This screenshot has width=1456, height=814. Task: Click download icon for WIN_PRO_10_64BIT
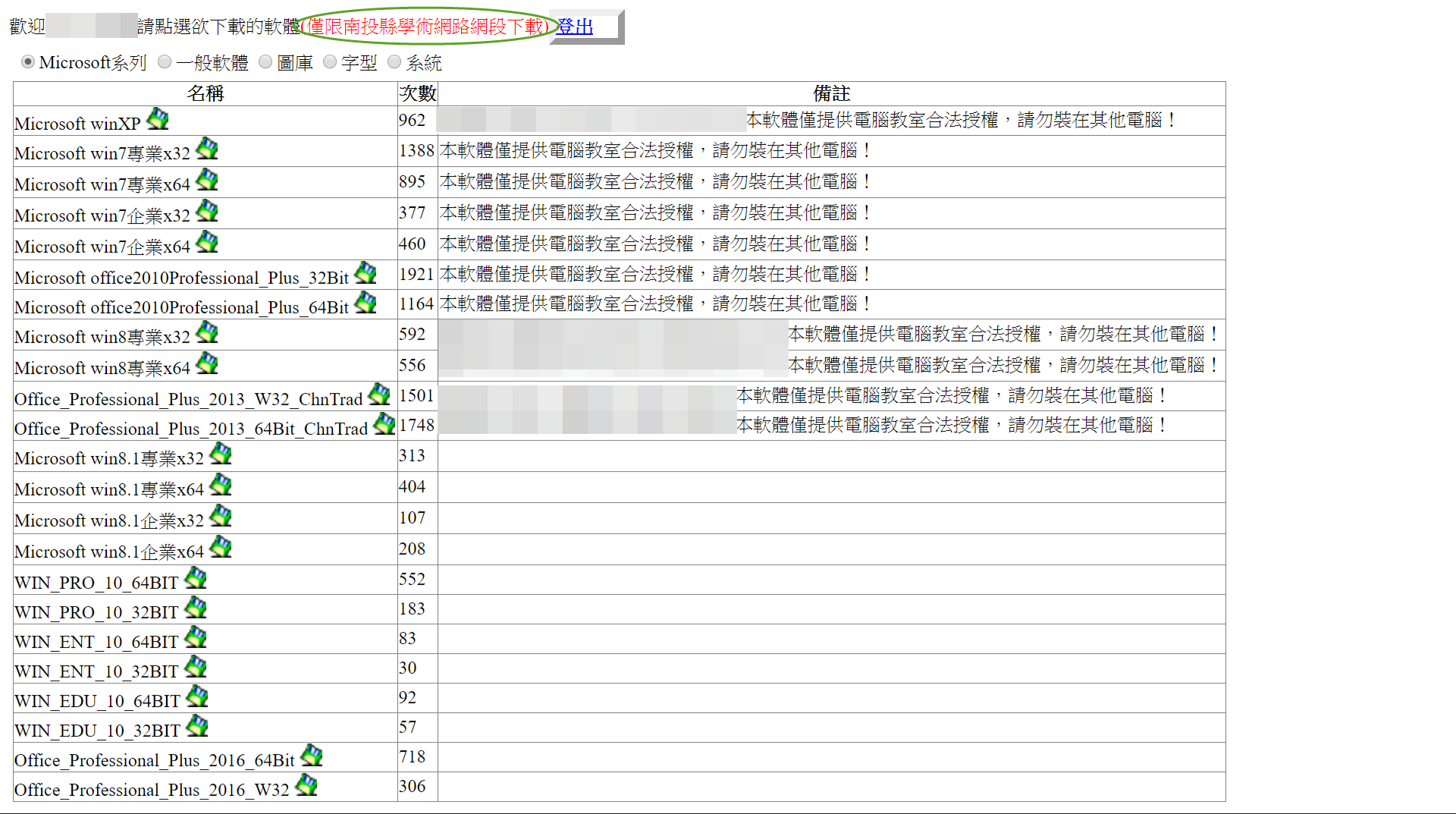[x=196, y=577]
